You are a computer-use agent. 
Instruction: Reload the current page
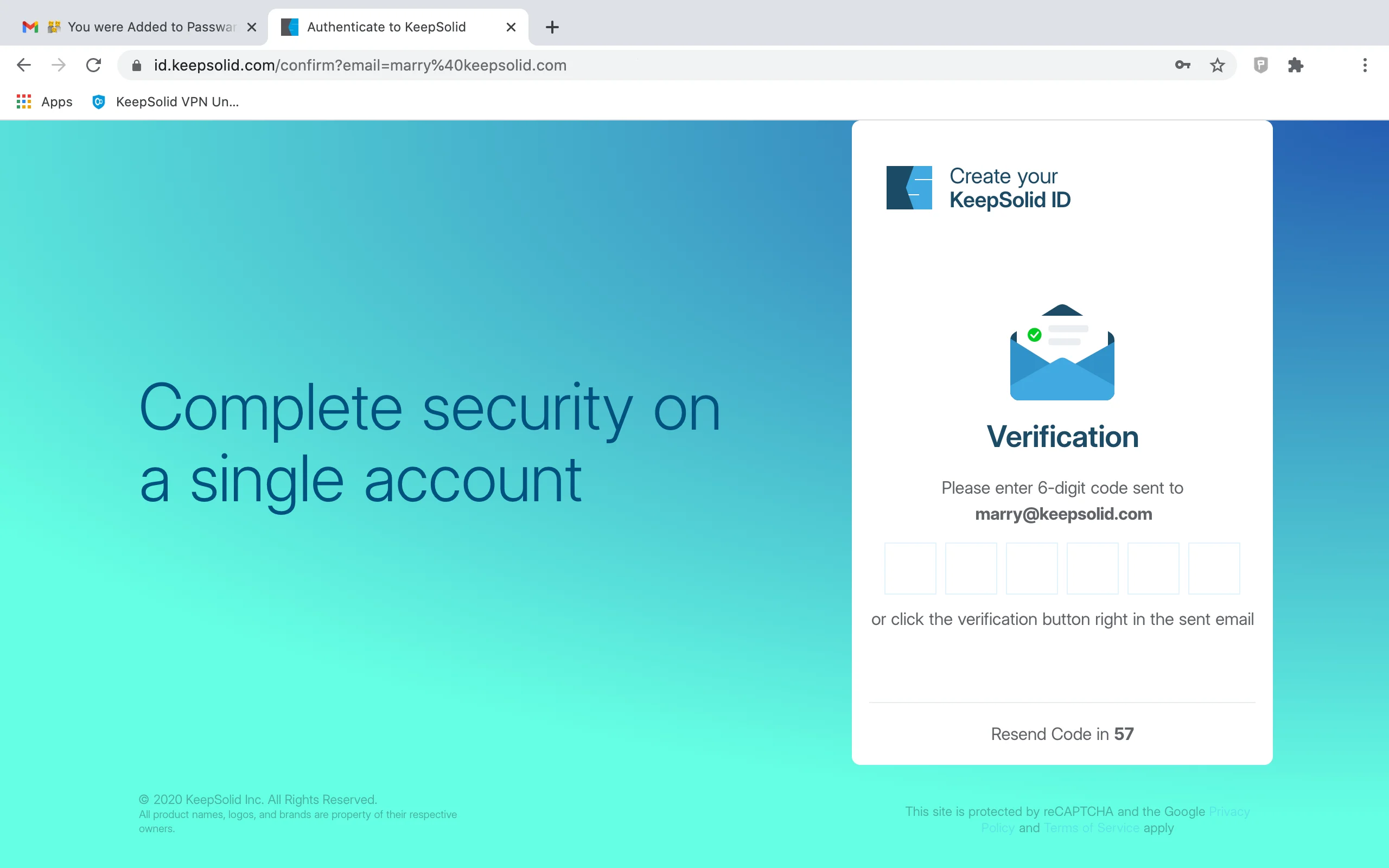[x=93, y=65]
